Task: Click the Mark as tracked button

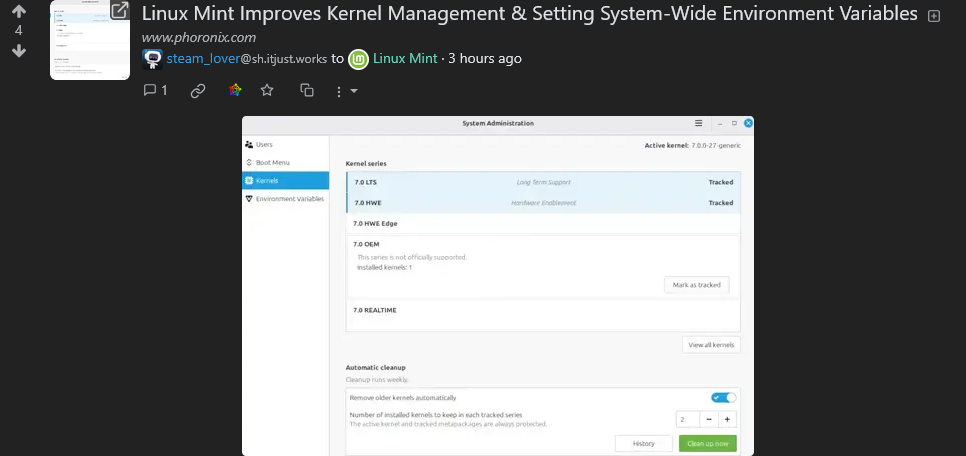Action: pos(697,285)
